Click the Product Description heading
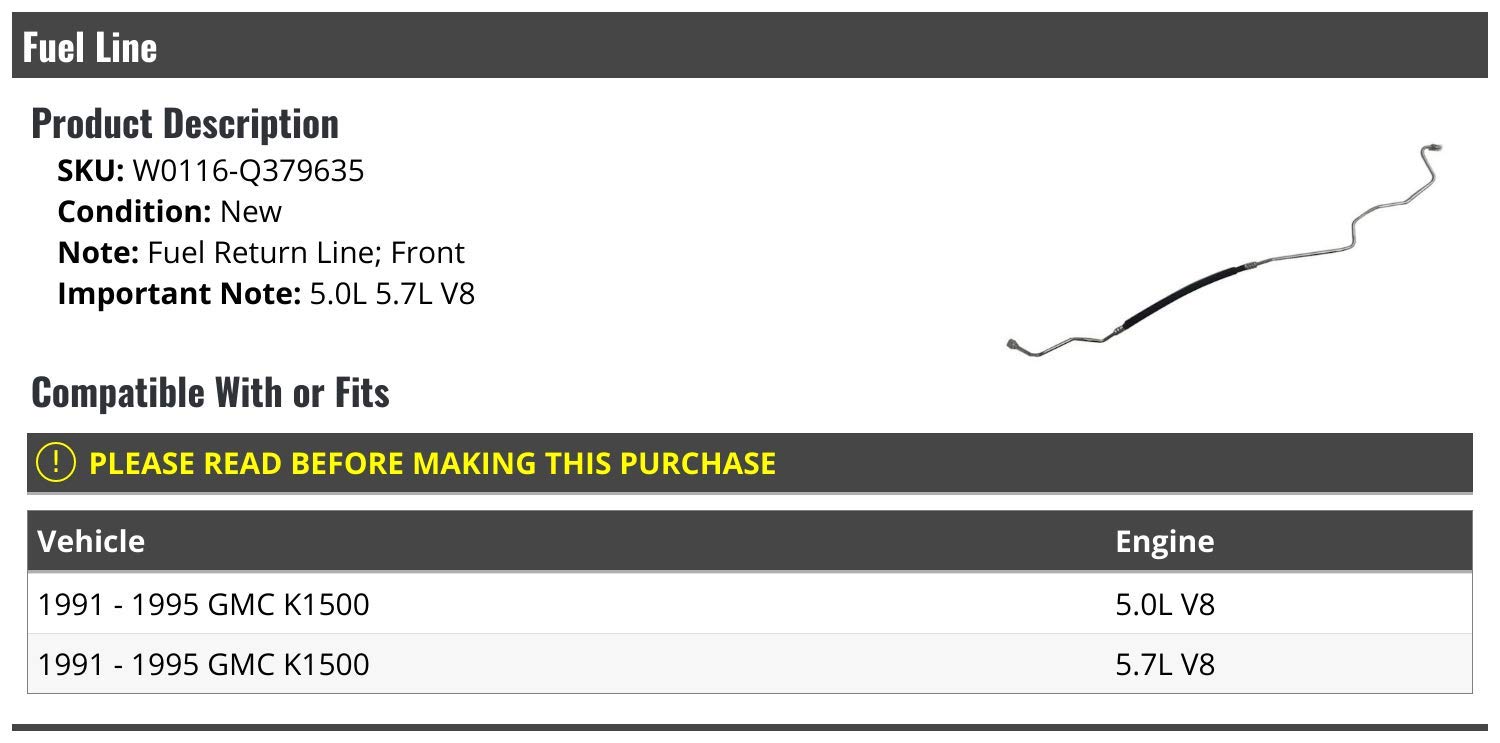 coord(185,123)
